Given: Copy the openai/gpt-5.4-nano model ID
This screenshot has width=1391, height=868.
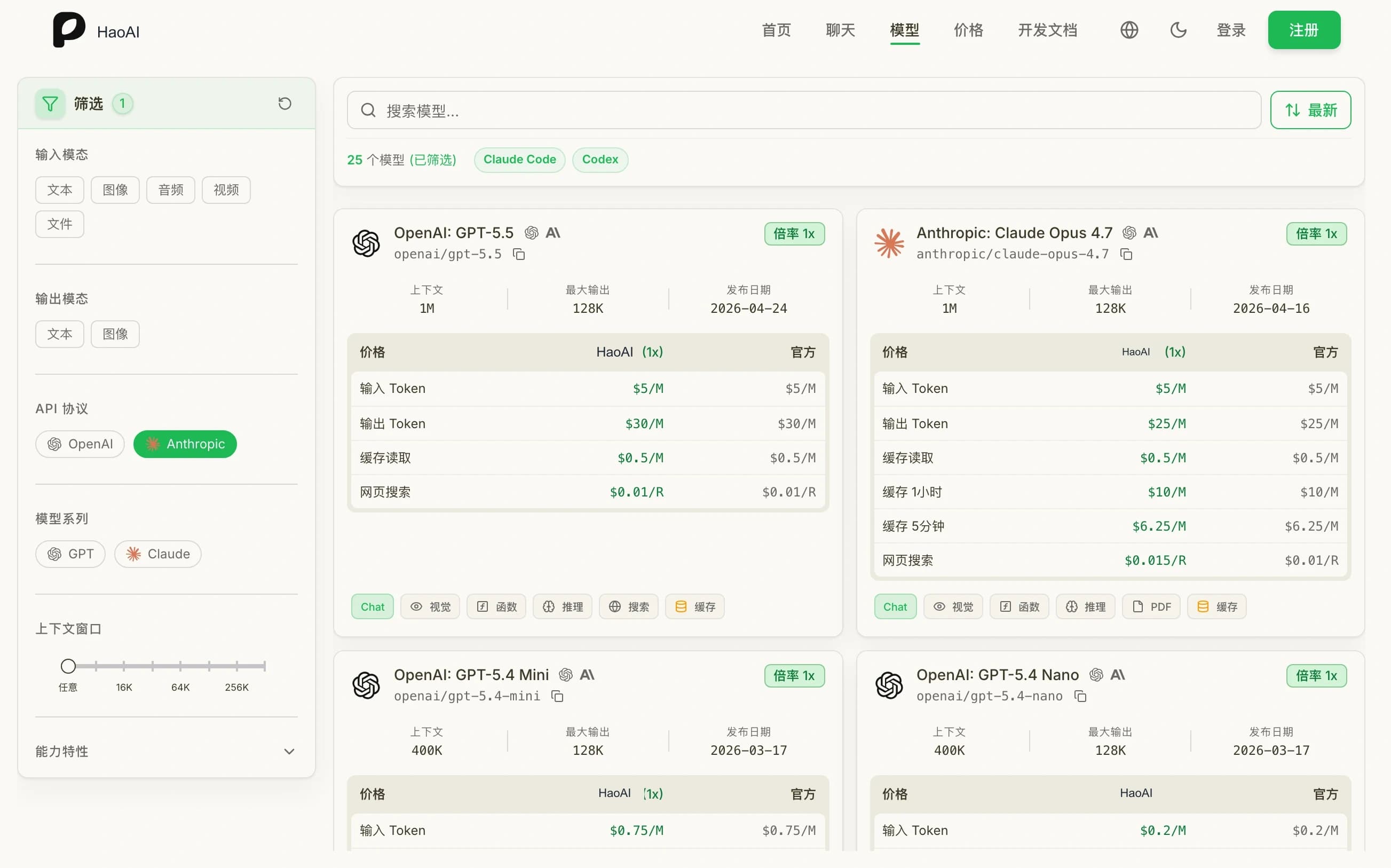Looking at the screenshot, I should 1080,696.
